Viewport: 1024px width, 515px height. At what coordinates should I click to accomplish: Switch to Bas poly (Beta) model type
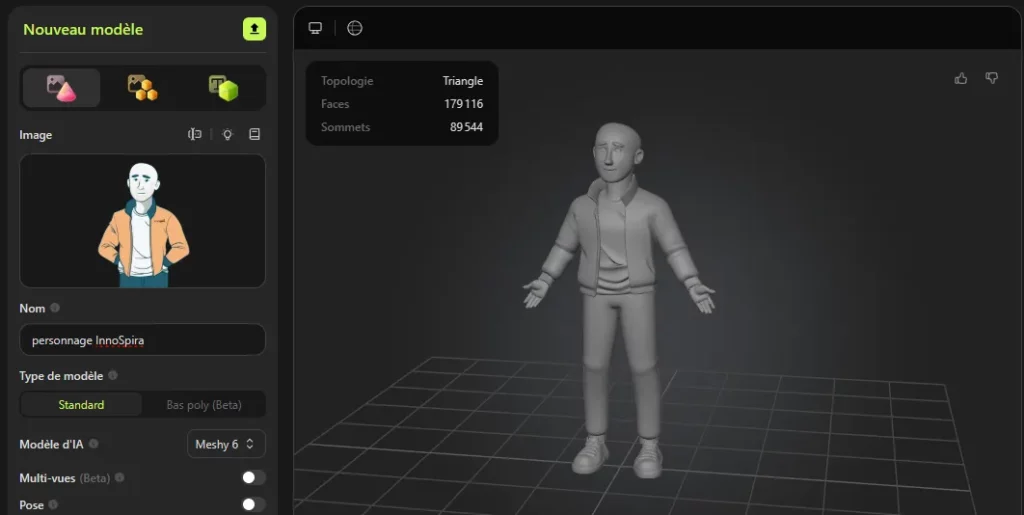coord(203,405)
